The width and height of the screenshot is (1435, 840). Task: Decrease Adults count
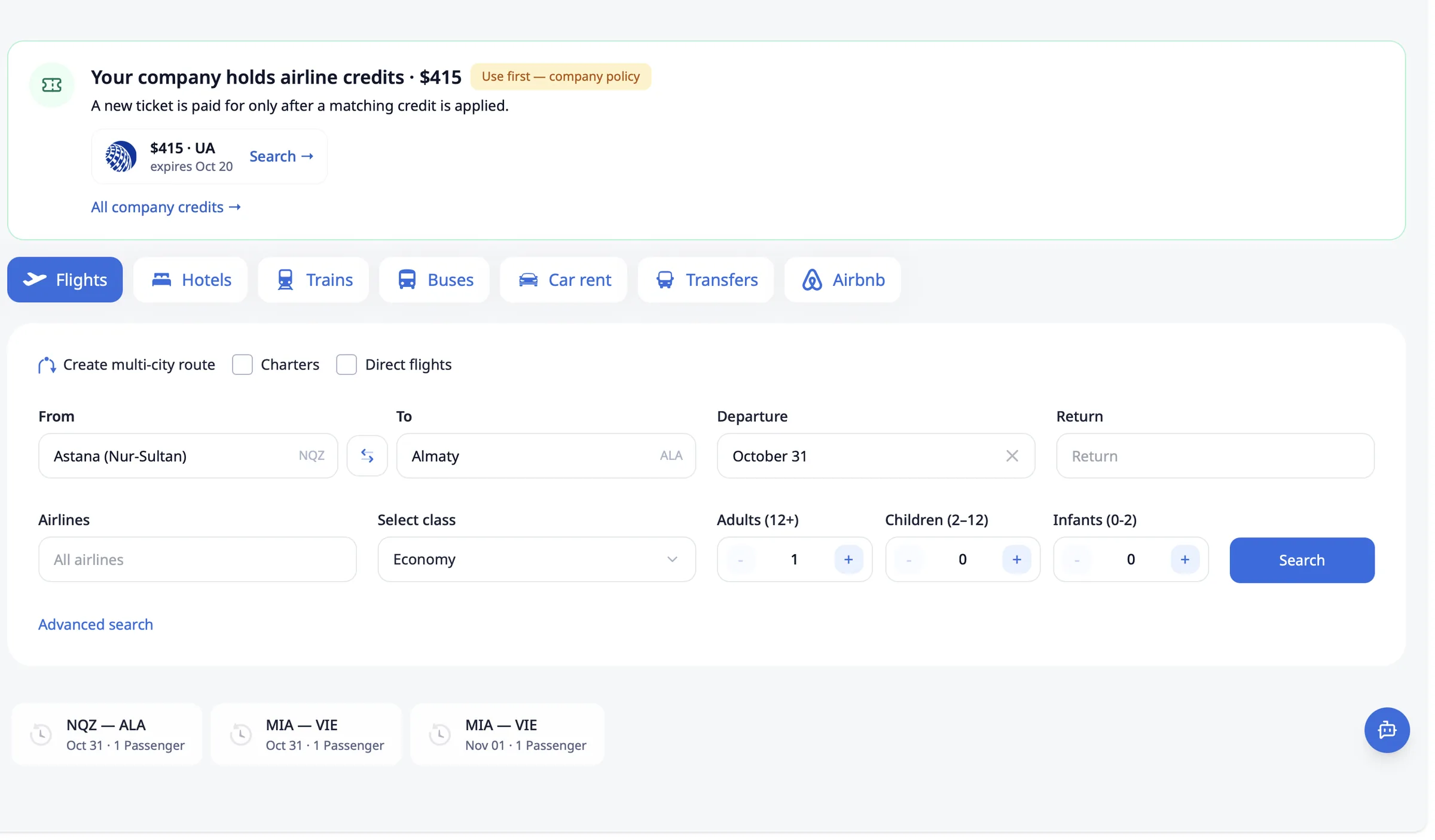[740, 560]
